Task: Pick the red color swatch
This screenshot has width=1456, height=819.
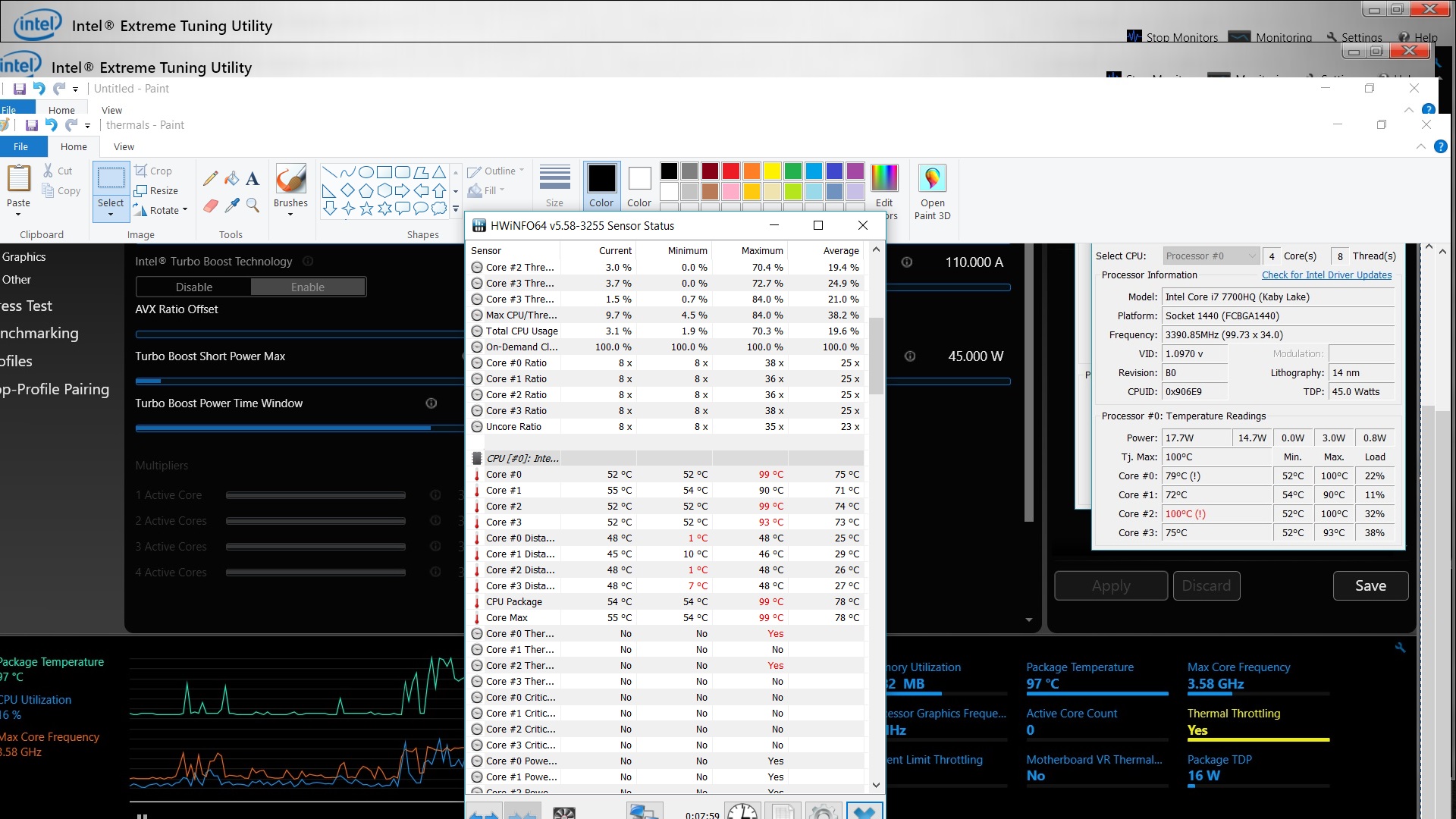Action: 731,171
